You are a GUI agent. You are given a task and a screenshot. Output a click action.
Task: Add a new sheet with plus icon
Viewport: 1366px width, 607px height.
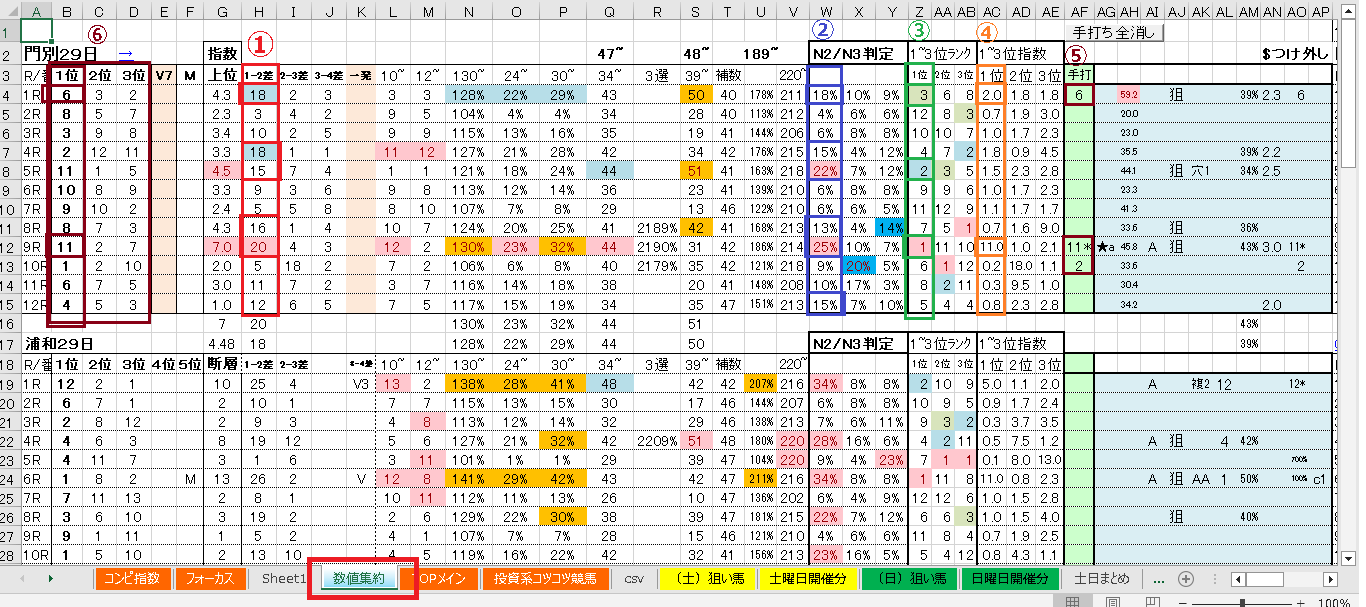coord(1186,578)
